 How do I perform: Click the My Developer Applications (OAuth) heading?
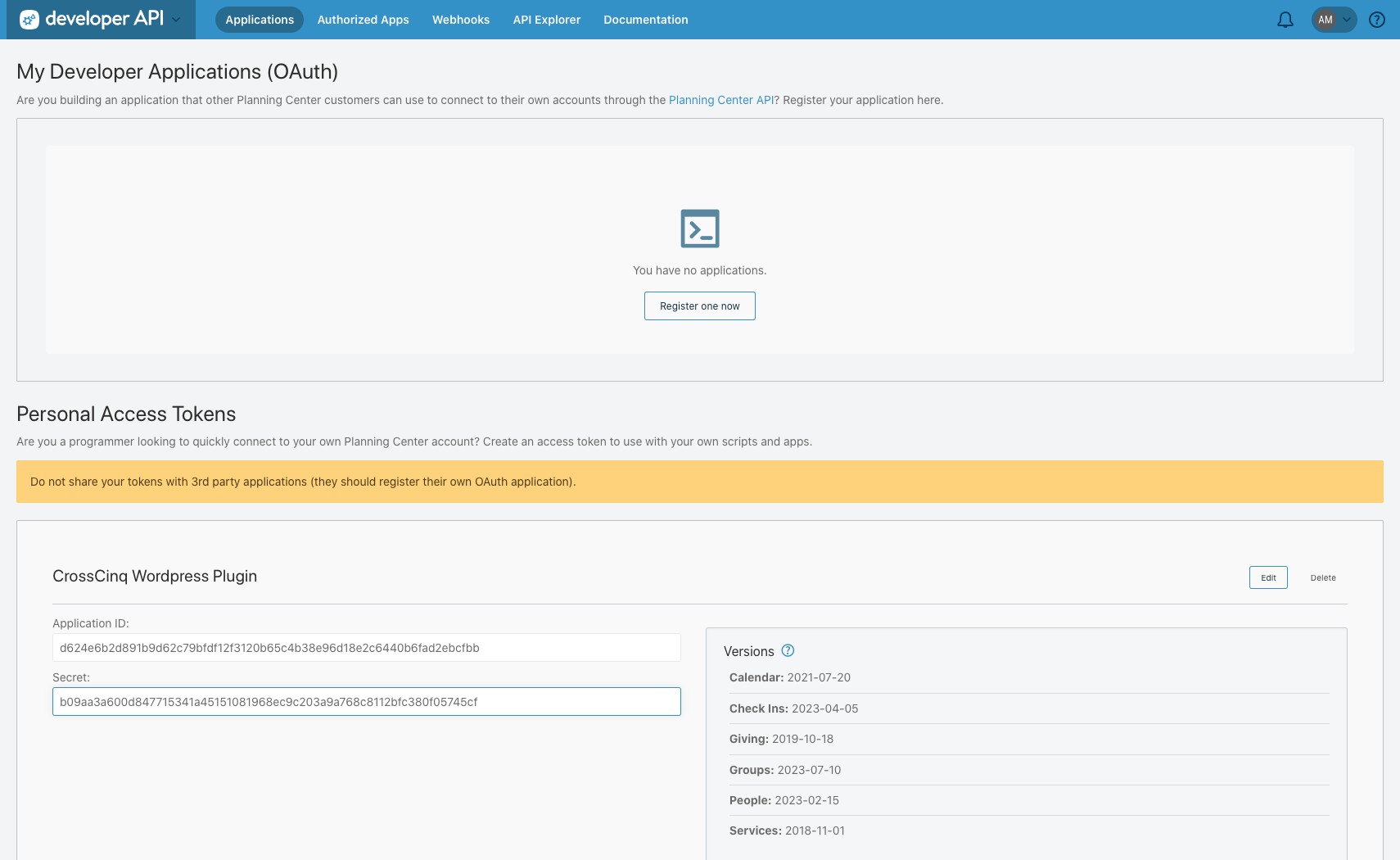pyautogui.click(x=178, y=71)
